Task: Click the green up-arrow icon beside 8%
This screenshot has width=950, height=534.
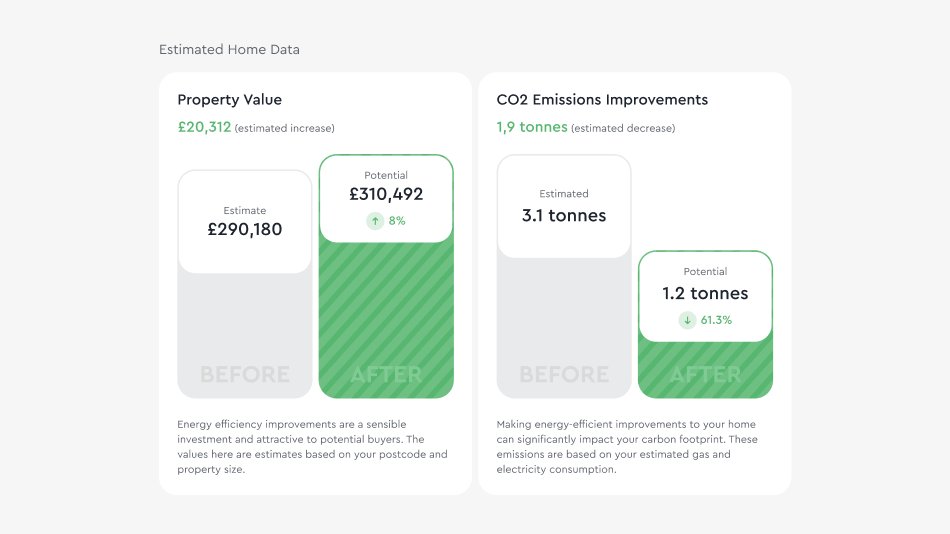Action: [375, 221]
